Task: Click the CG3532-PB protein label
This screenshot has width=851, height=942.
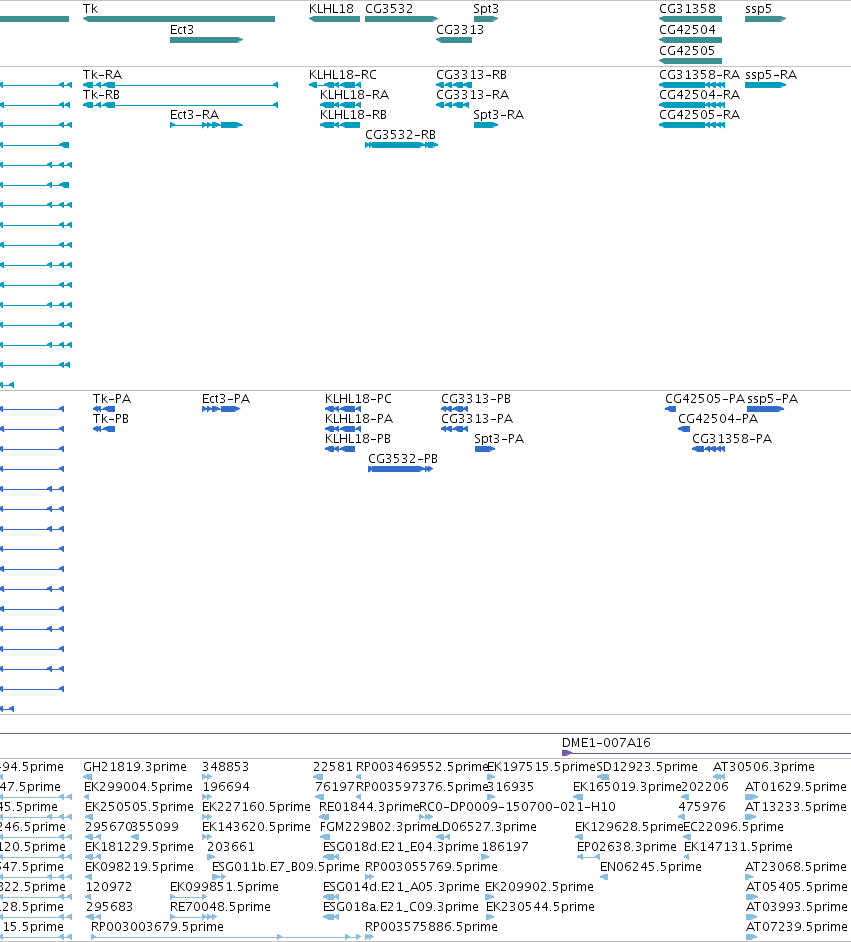Action: [x=403, y=459]
